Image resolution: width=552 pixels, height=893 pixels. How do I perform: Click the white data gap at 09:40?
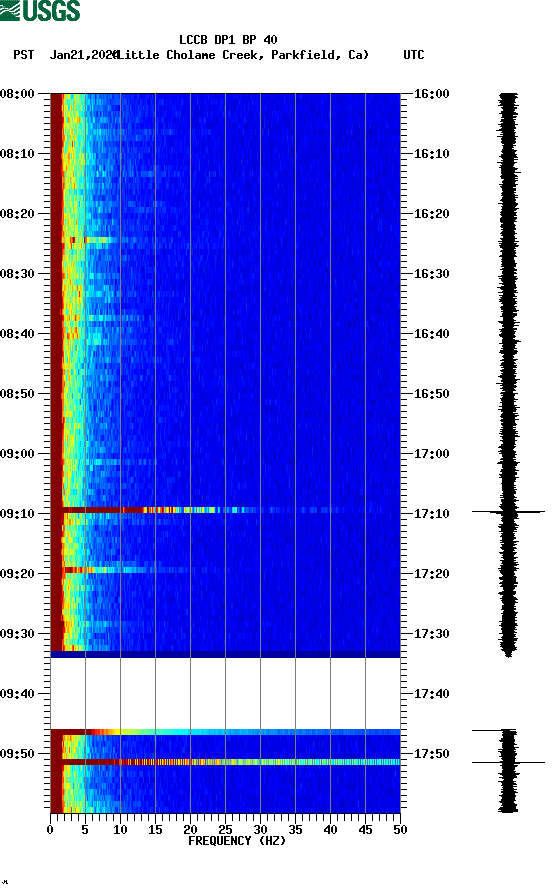click(225, 693)
